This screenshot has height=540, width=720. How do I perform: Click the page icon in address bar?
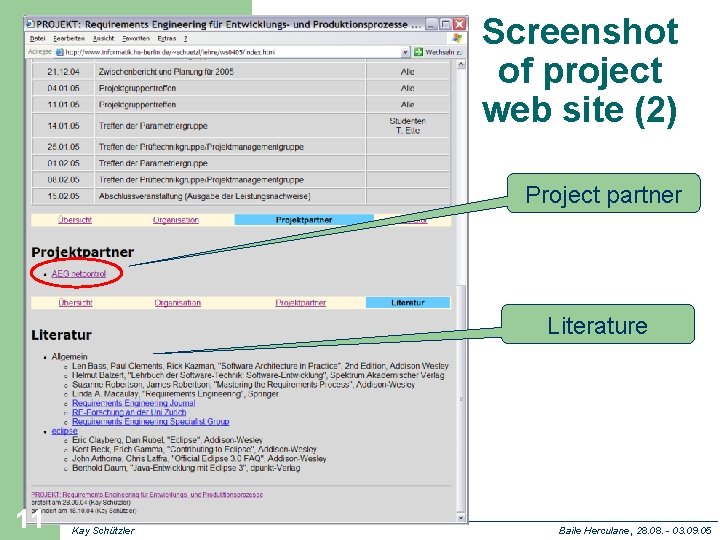[59, 52]
